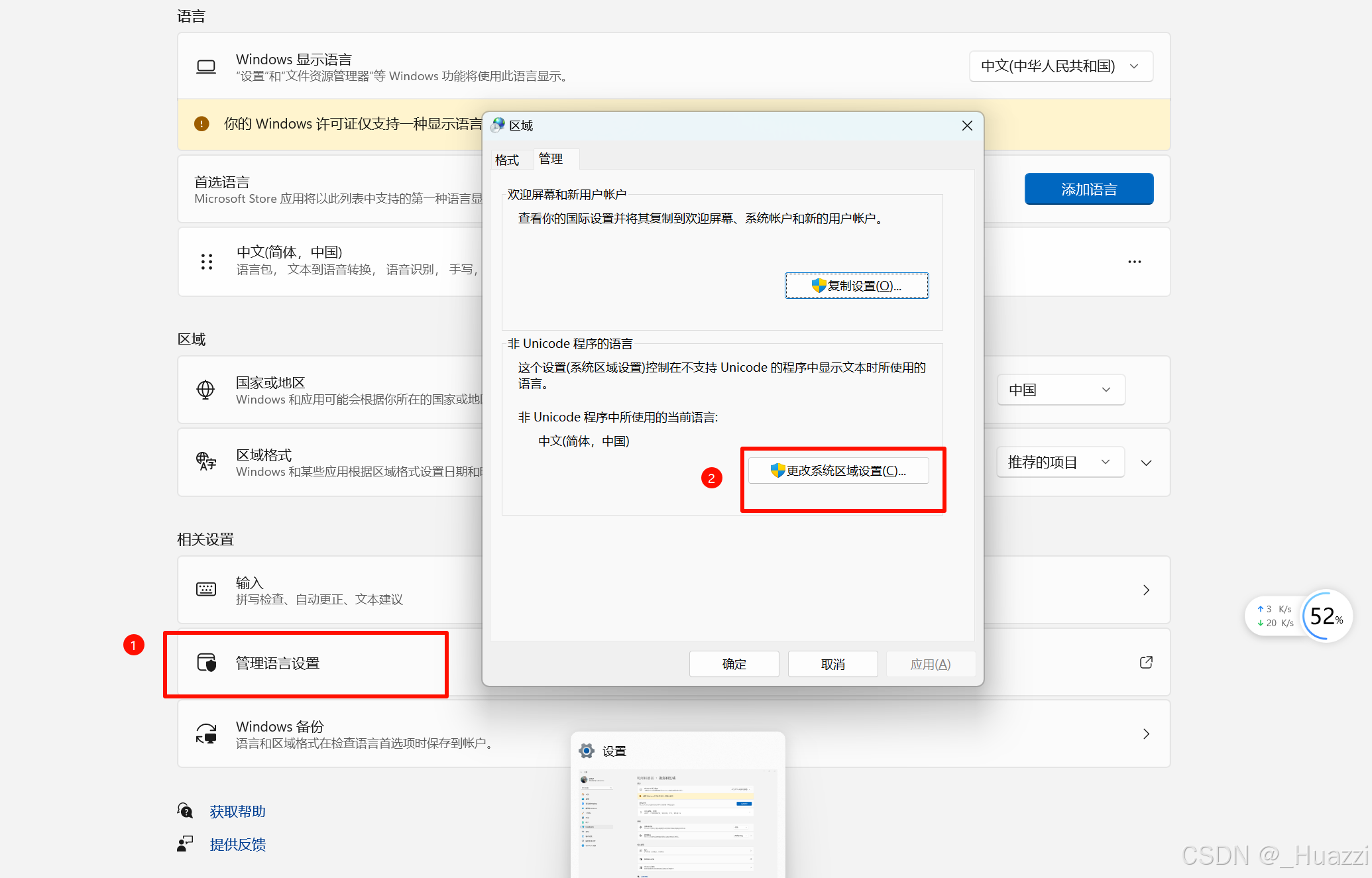Click the external link icon for 管理语言设置
The image size is (1372, 878).
(1146, 663)
